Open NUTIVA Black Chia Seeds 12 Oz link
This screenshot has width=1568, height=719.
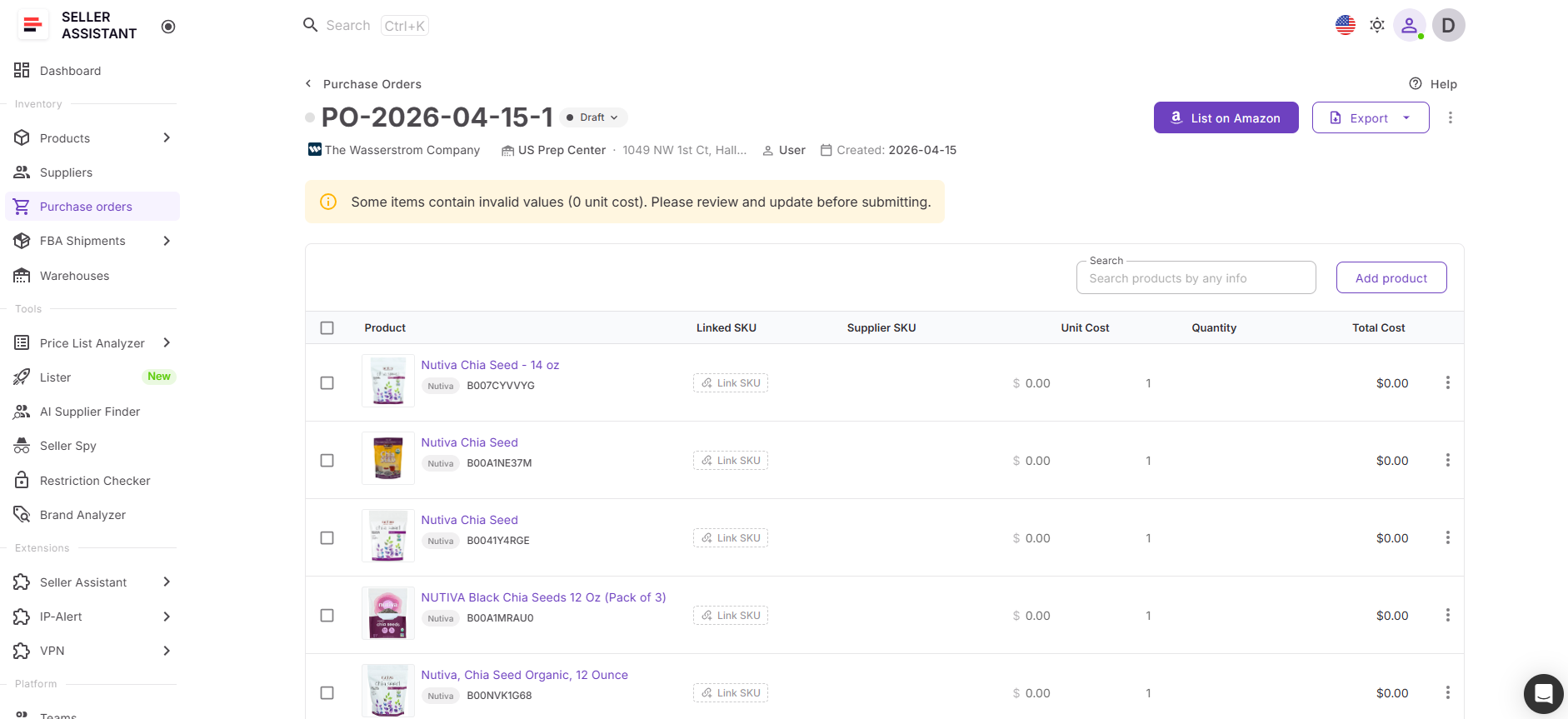click(543, 597)
